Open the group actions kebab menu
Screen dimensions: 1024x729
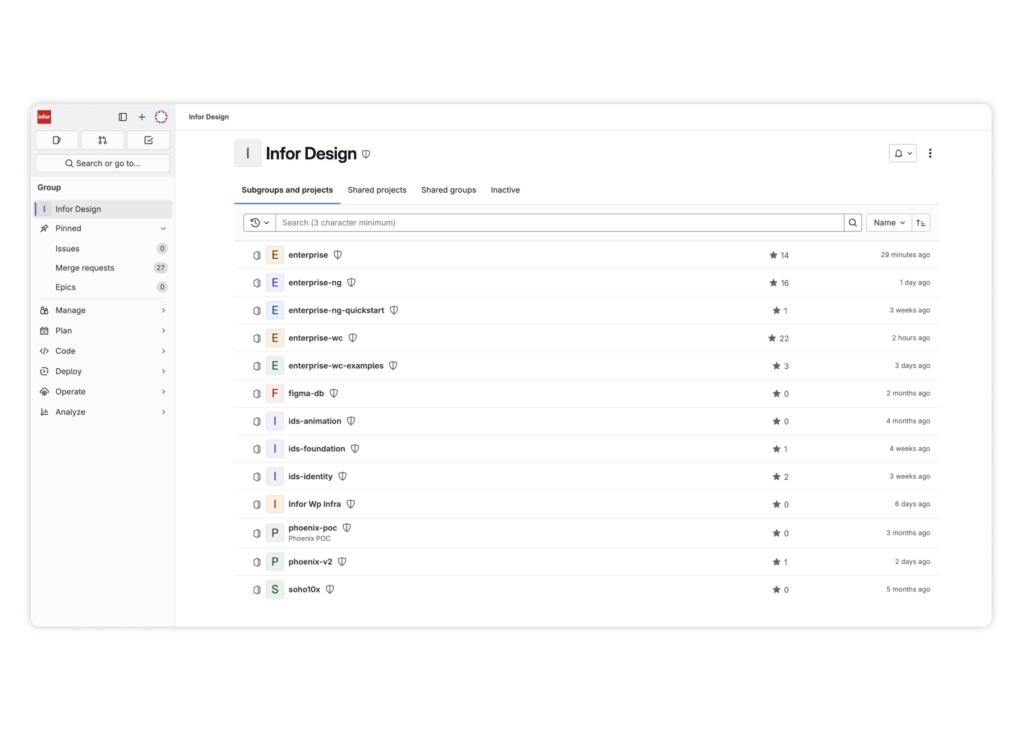pos(930,154)
